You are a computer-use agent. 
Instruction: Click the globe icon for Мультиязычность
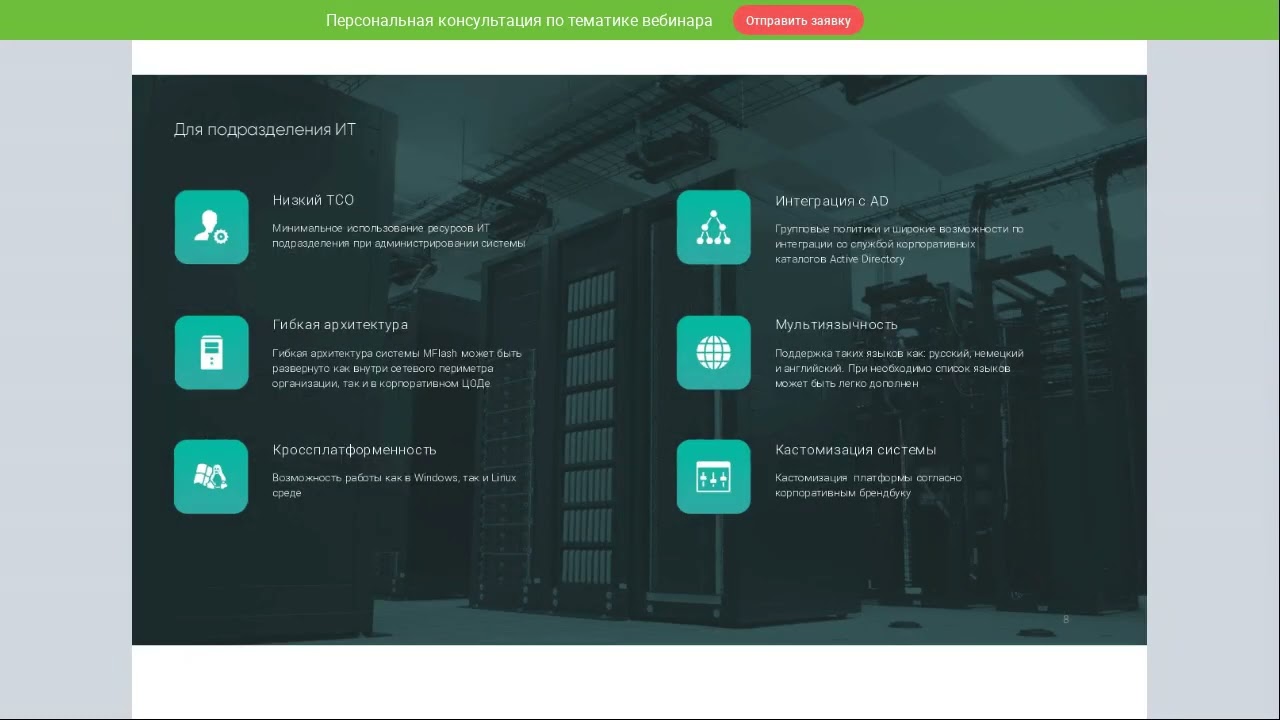713,353
